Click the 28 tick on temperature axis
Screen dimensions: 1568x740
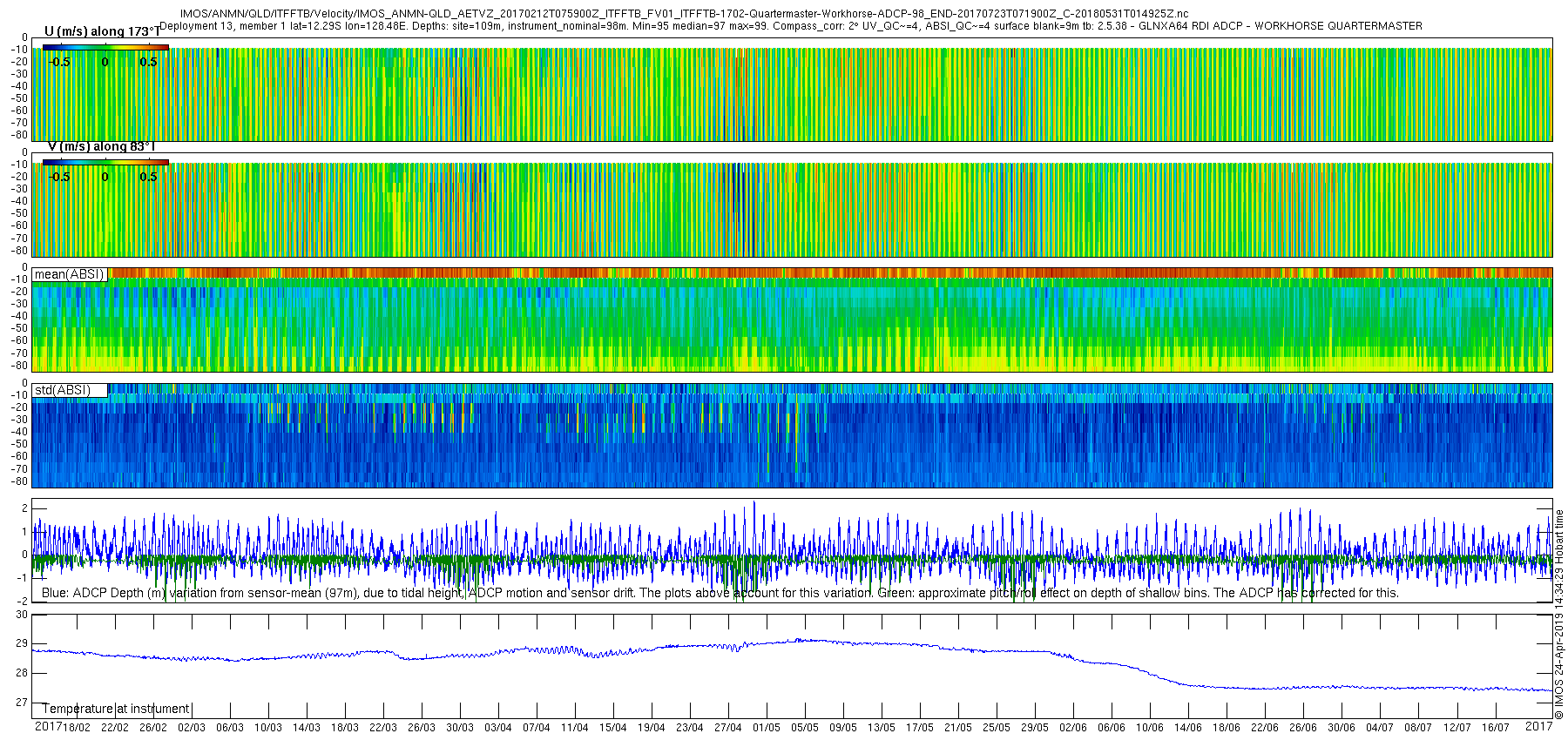pos(23,673)
